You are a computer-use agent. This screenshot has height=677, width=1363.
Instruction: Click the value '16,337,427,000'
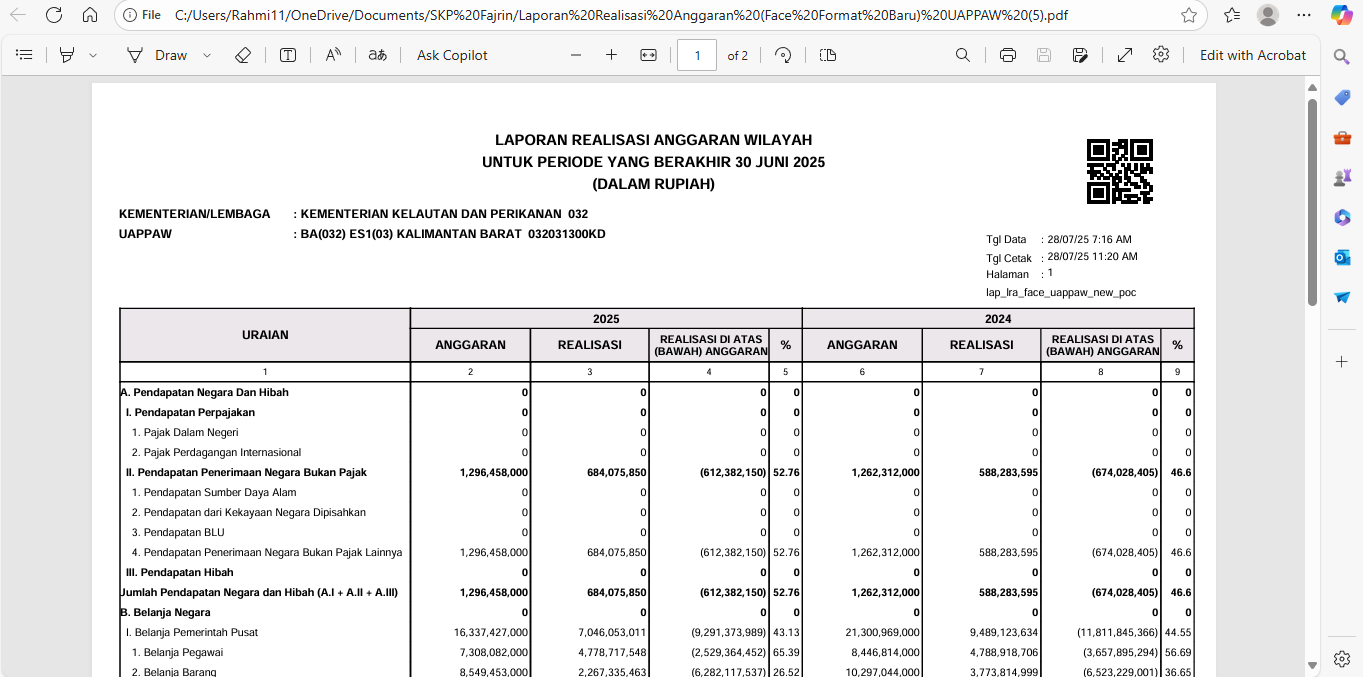pyautogui.click(x=491, y=632)
